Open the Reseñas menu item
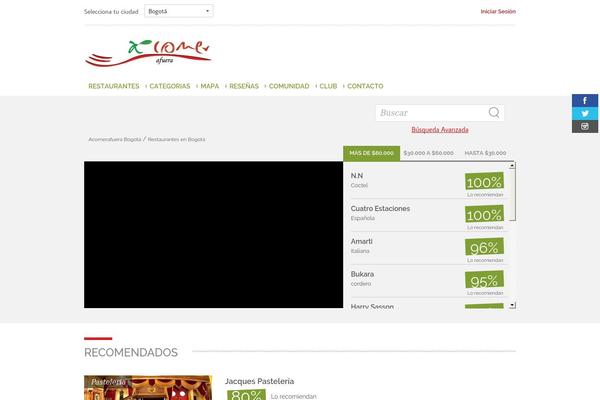The image size is (600, 400). [244, 86]
